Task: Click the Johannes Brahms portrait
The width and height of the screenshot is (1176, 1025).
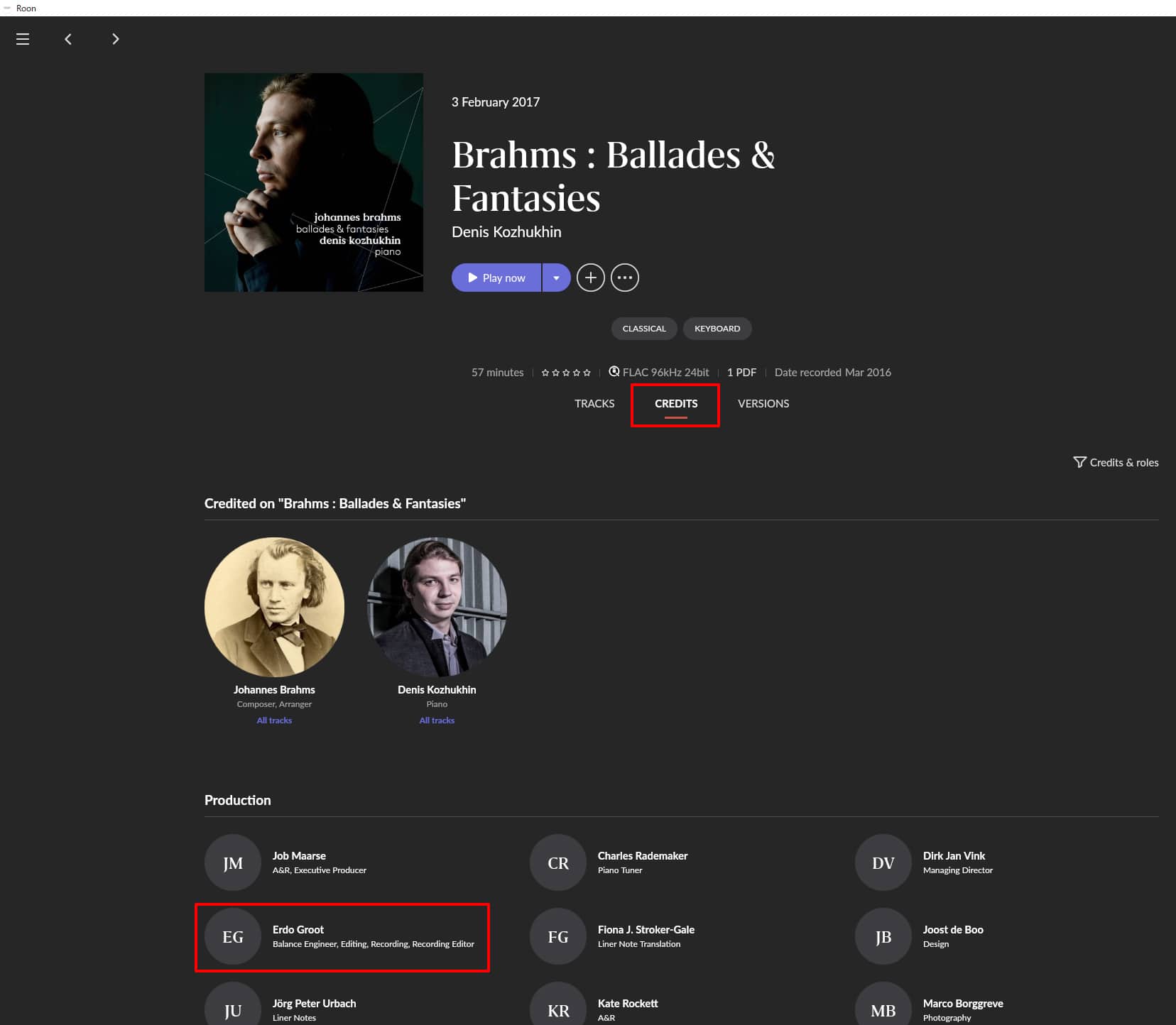Action: click(274, 607)
